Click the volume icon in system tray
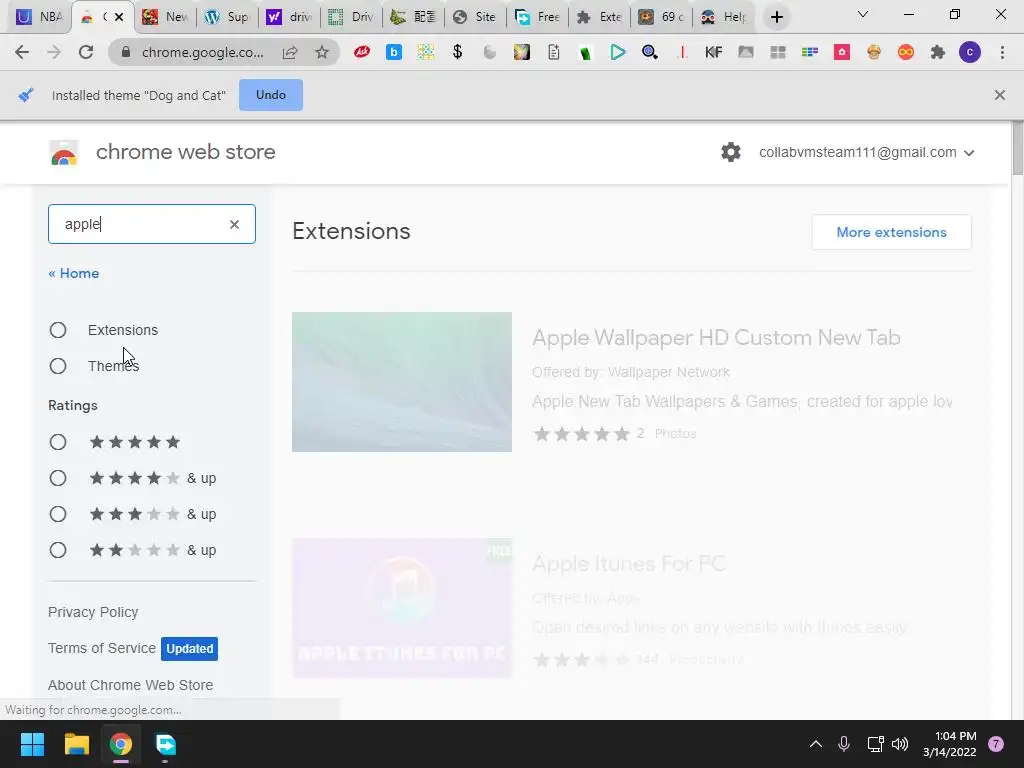The width and height of the screenshot is (1024, 768). (x=900, y=744)
